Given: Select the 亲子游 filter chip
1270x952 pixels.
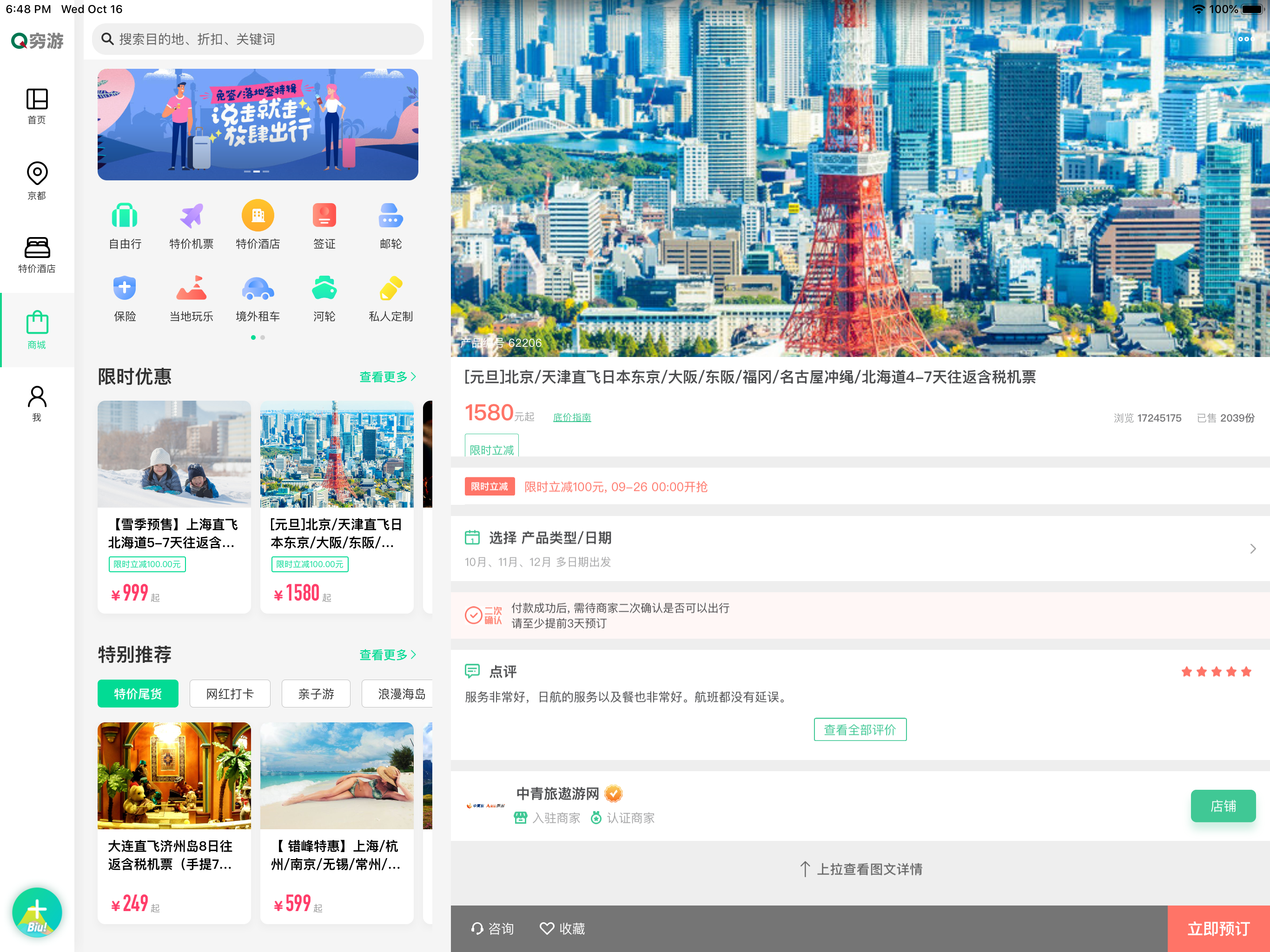Looking at the screenshot, I should [x=316, y=694].
